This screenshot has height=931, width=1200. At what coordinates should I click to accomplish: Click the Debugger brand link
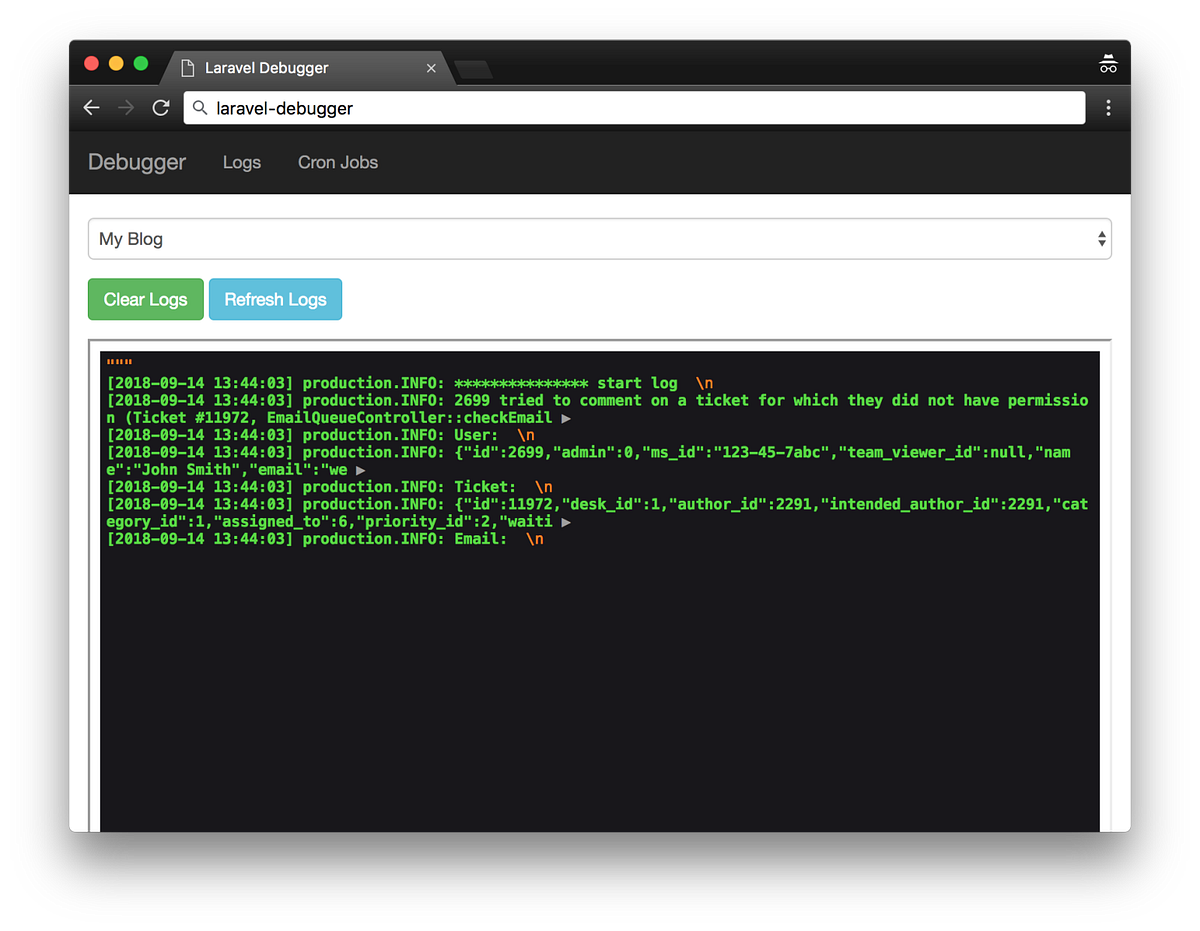pos(136,162)
